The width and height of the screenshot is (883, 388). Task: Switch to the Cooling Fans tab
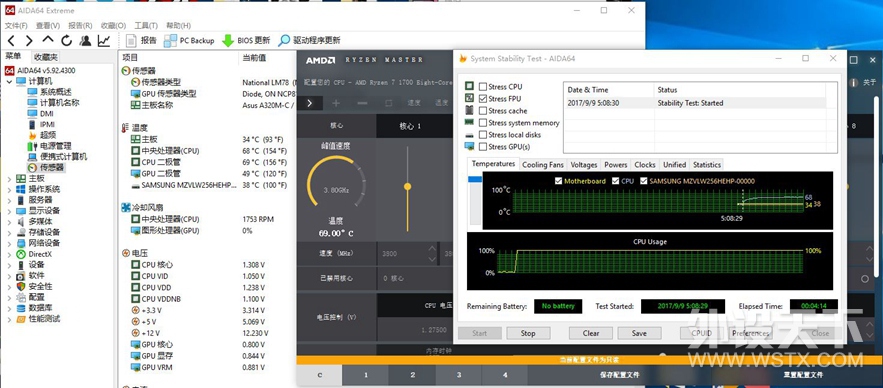[x=543, y=164]
